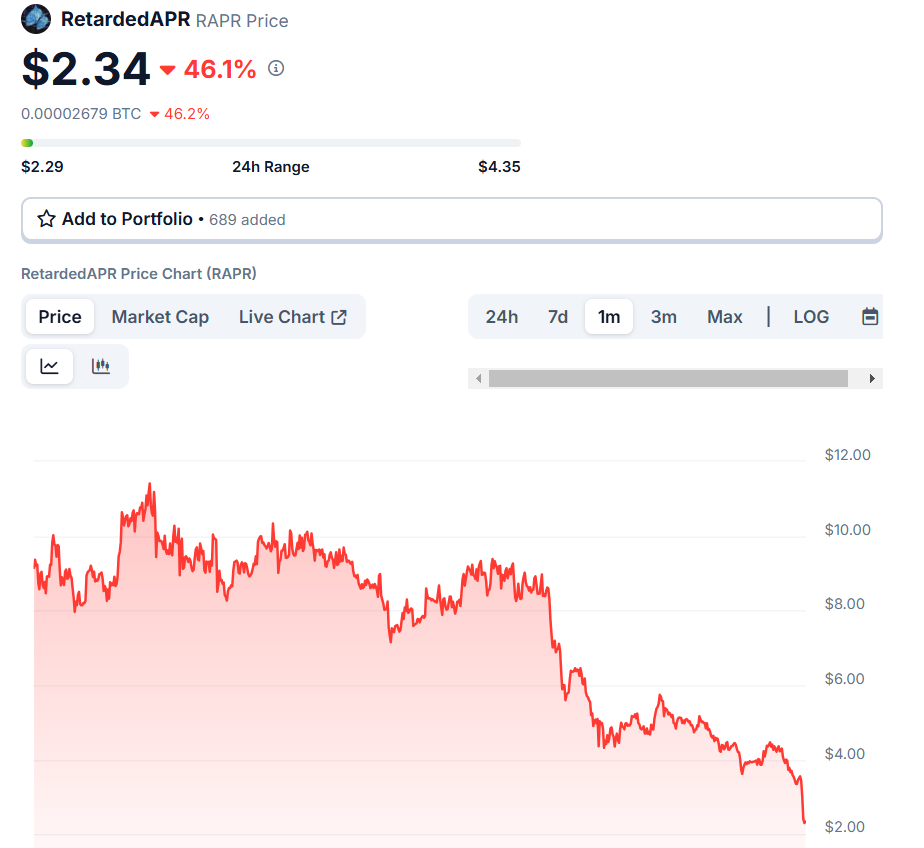
Task: Select the 24h time range
Action: pyautogui.click(x=502, y=317)
